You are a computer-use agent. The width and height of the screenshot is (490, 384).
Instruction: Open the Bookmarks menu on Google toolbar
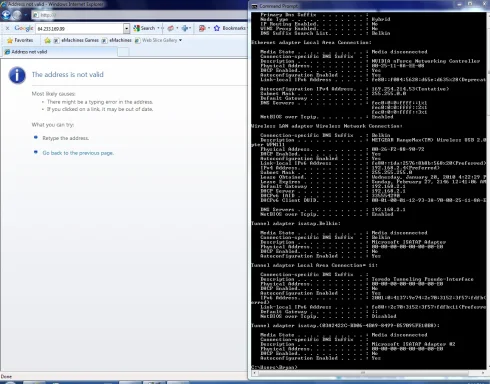tap(234, 28)
